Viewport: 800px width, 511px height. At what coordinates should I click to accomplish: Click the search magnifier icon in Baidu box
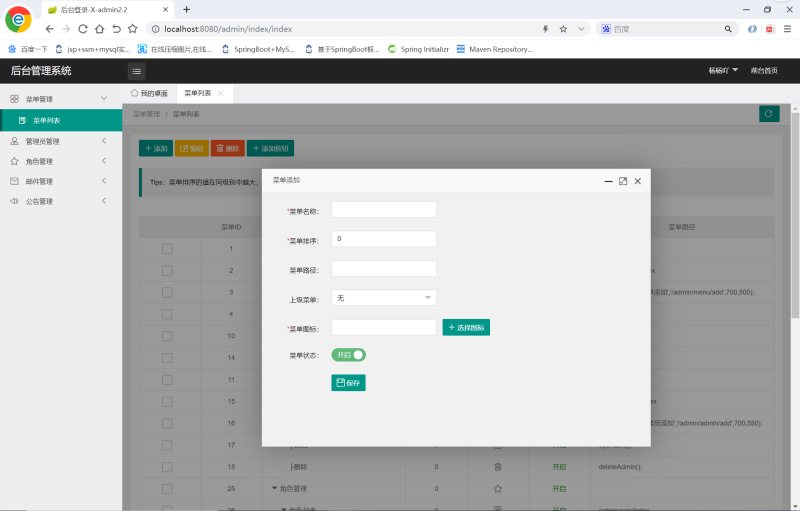(x=728, y=29)
